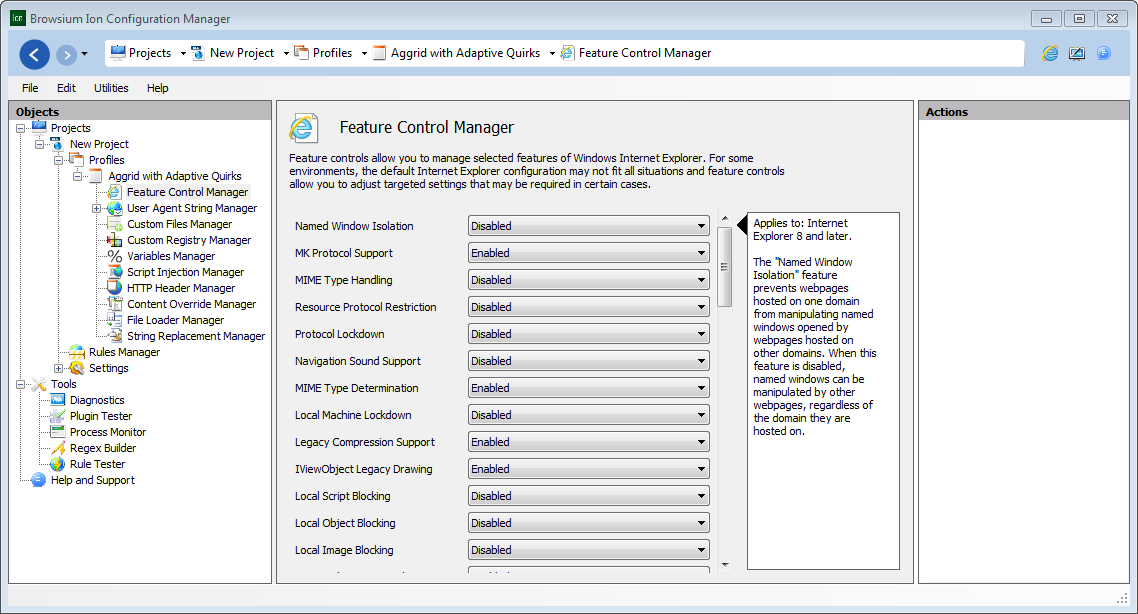1138x614 pixels.
Task: Open Named Window Isolation dropdown
Action: [x=589, y=226]
